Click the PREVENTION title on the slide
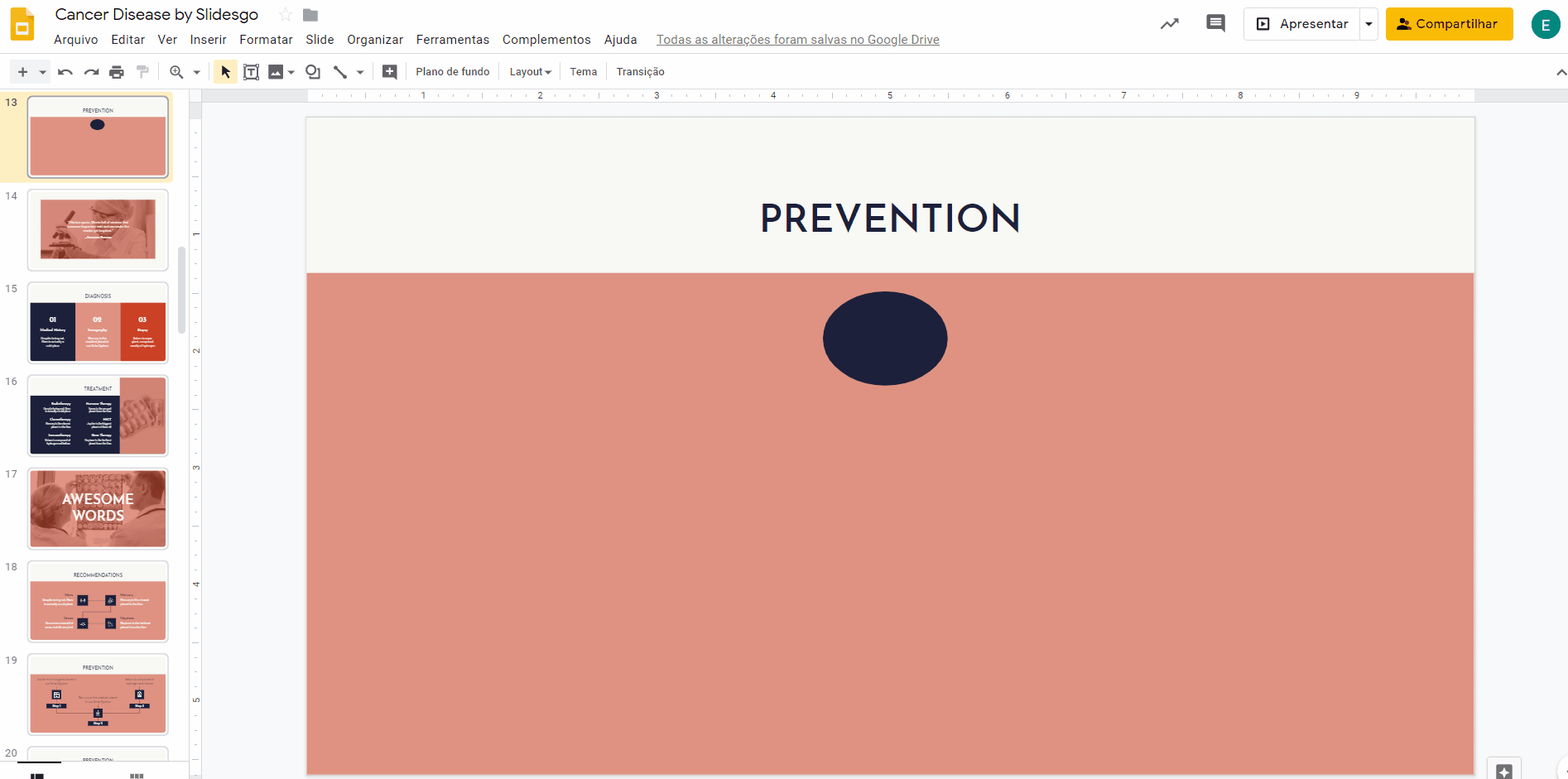Viewport: 1568px width, 779px height. (890, 219)
